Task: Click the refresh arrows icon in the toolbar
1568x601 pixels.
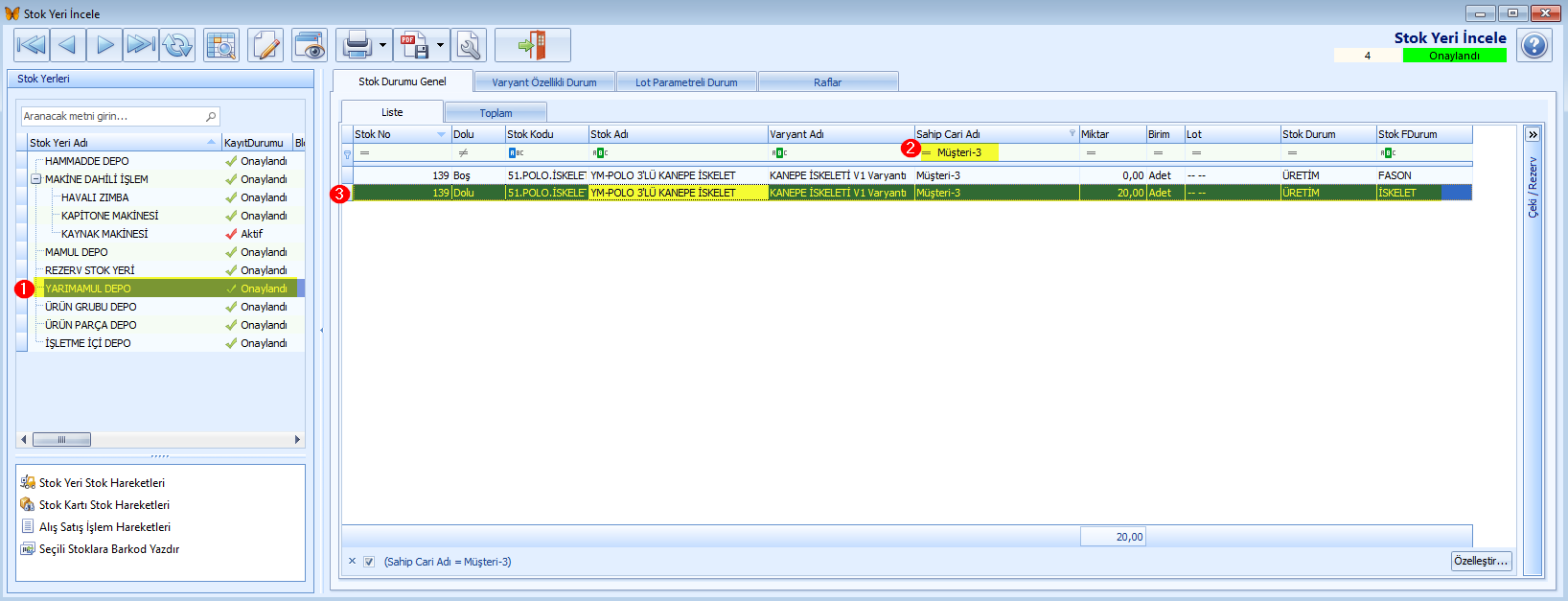Action: [178, 45]
